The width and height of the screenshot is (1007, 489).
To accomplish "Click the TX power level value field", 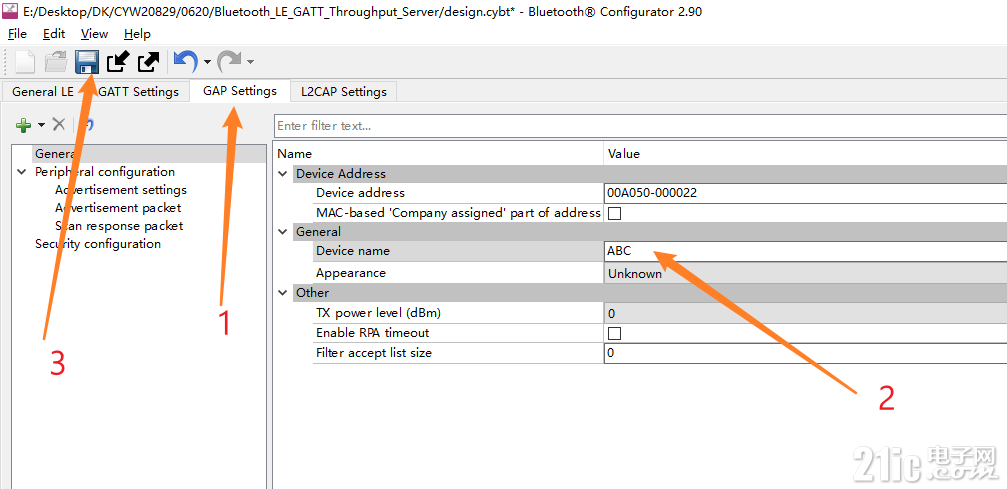I will click(805, 313).
